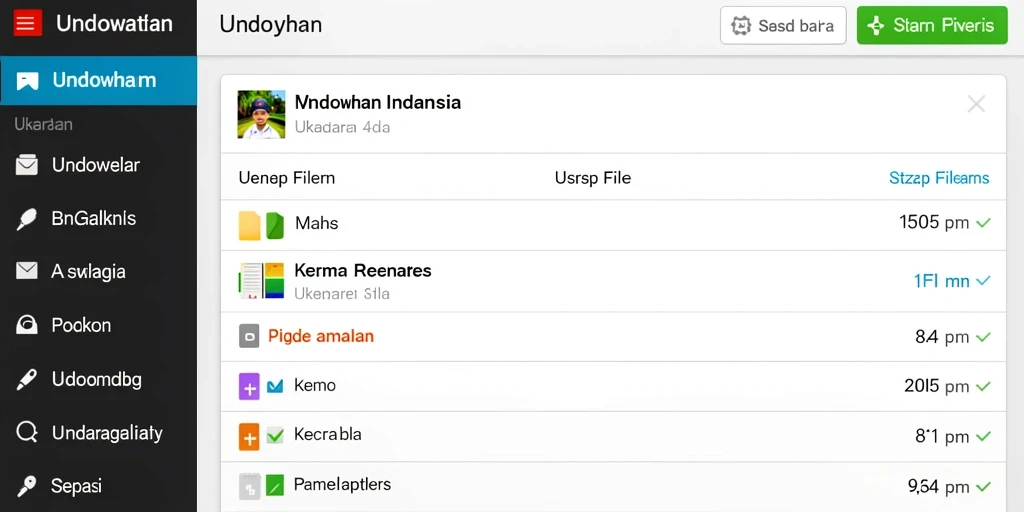This screenshot has width=1024, height=512.
Task: Click the Undowelar envelope icon
Action: click(x=27, y=166)
